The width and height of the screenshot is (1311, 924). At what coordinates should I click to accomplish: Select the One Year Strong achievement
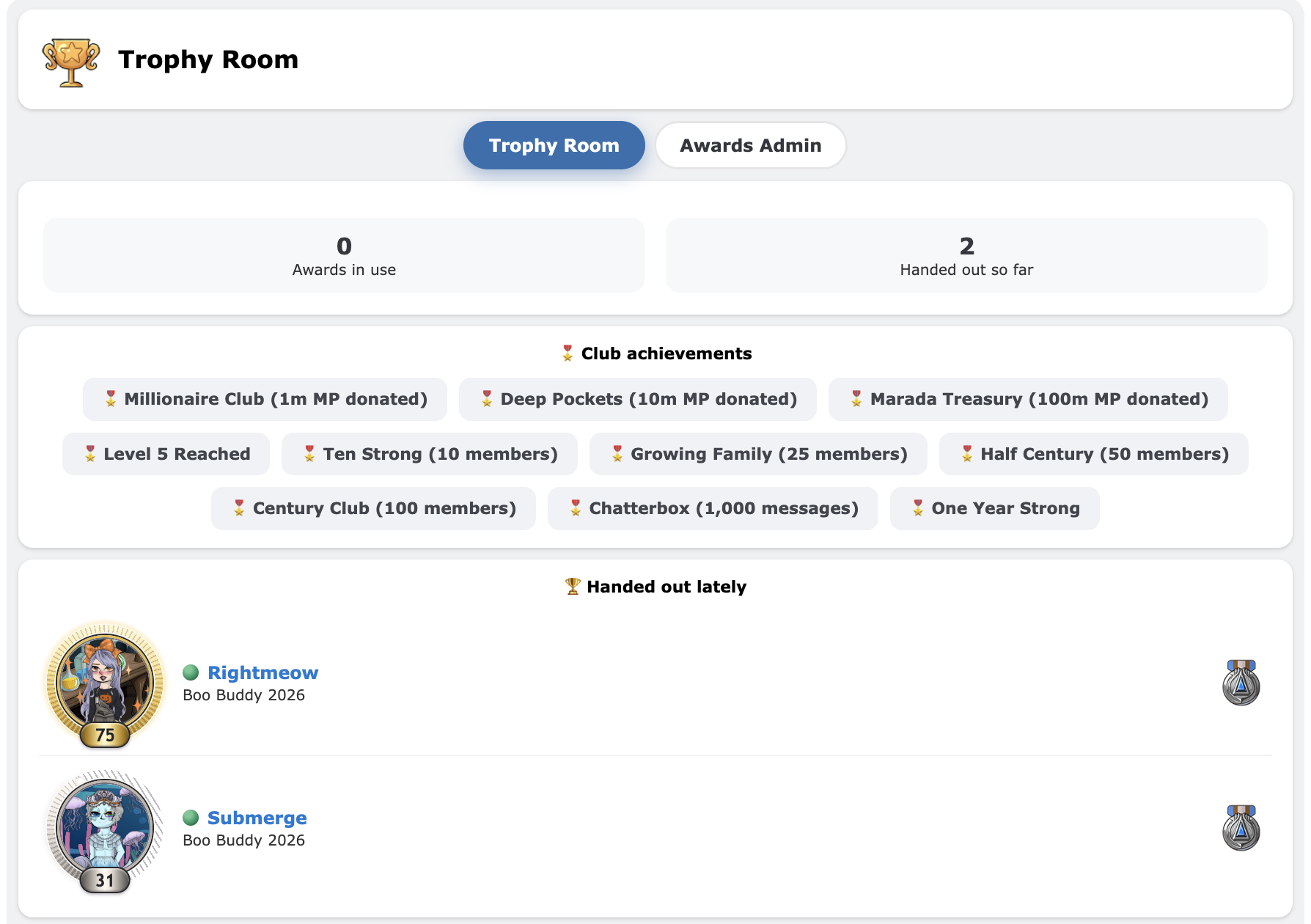995,508
